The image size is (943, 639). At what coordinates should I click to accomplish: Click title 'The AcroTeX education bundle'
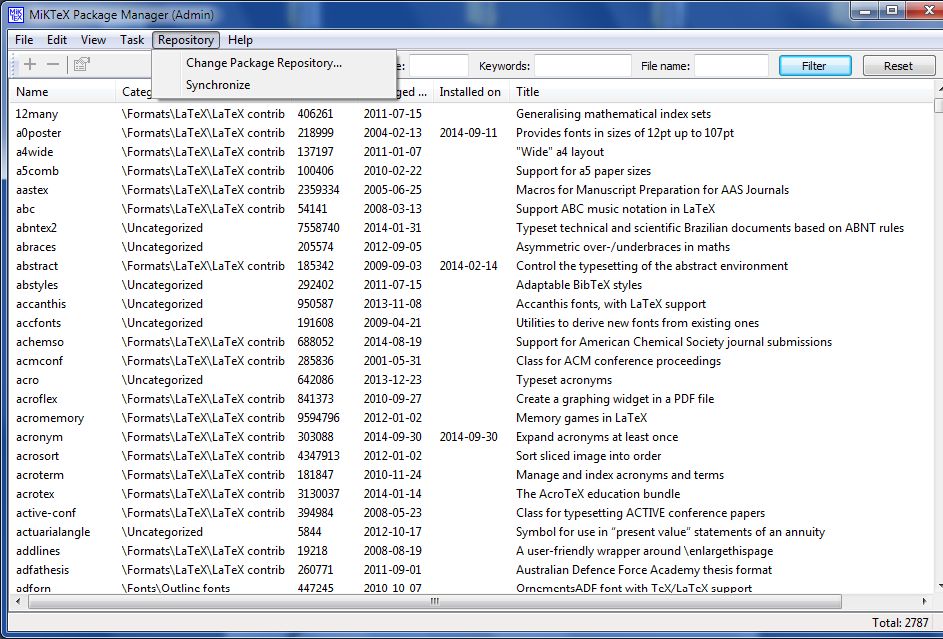click(598, 494)
